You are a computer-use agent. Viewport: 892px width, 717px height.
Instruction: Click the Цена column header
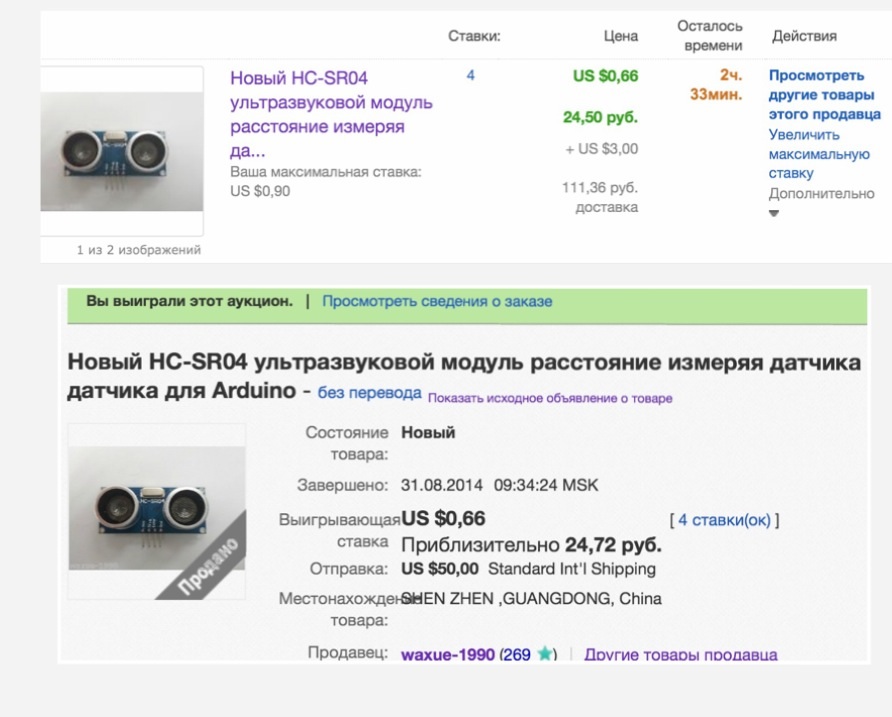pos(621,36)
